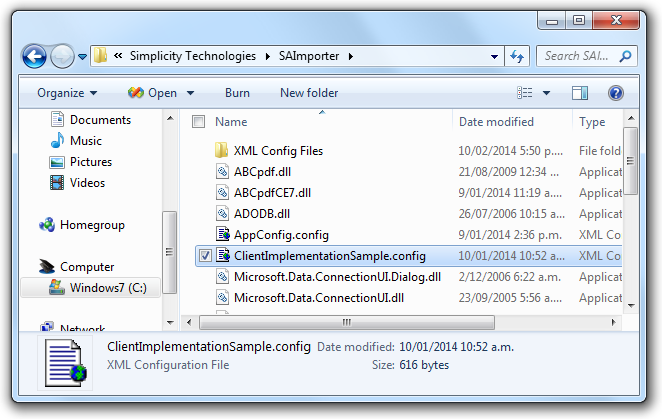
Task: Select Homegroup in navigation pane
Action: (82, 225)
